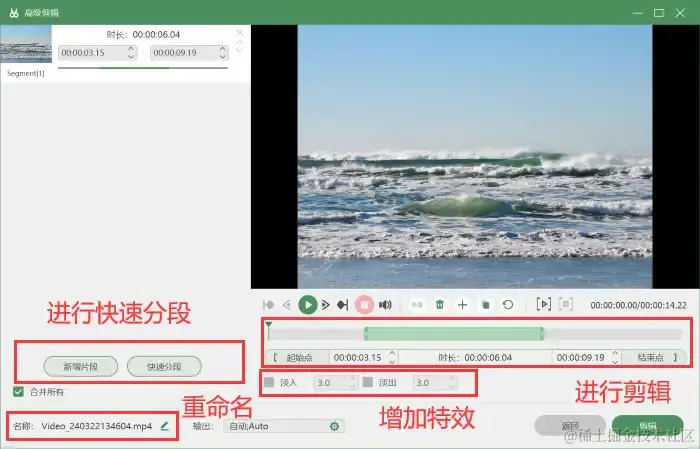Play selected segment bracket-play icon
Viewport: 700px width, 449px height.
click(x=543, y=304)
